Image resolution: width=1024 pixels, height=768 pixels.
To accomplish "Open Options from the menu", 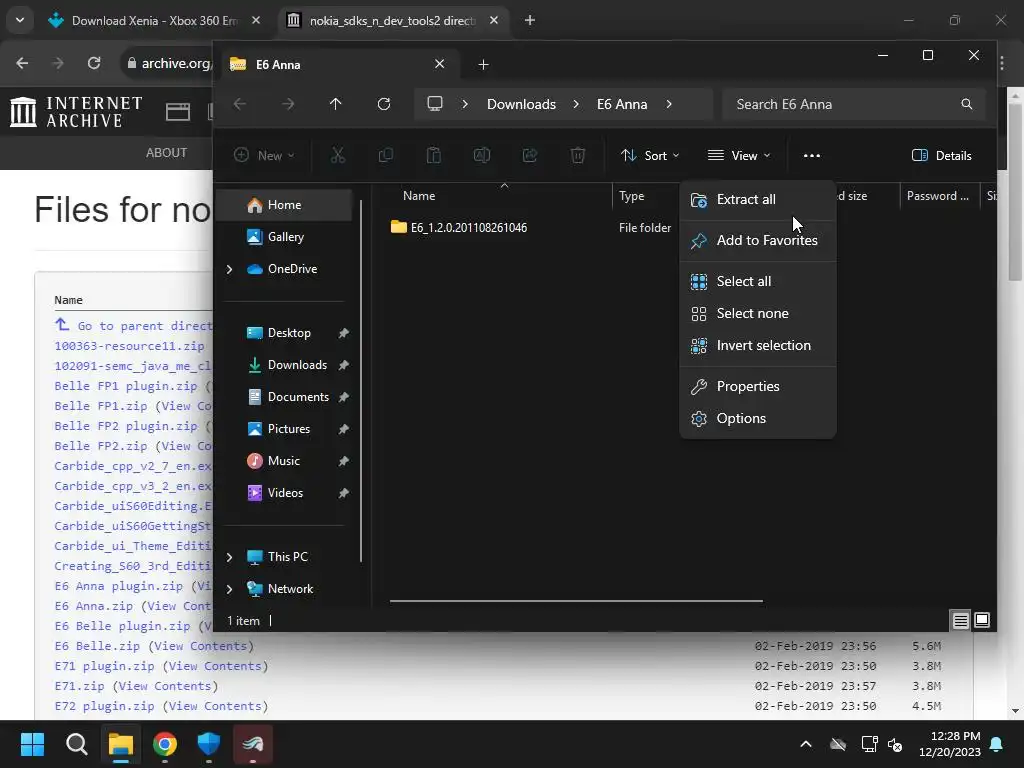I will point(758,419).
